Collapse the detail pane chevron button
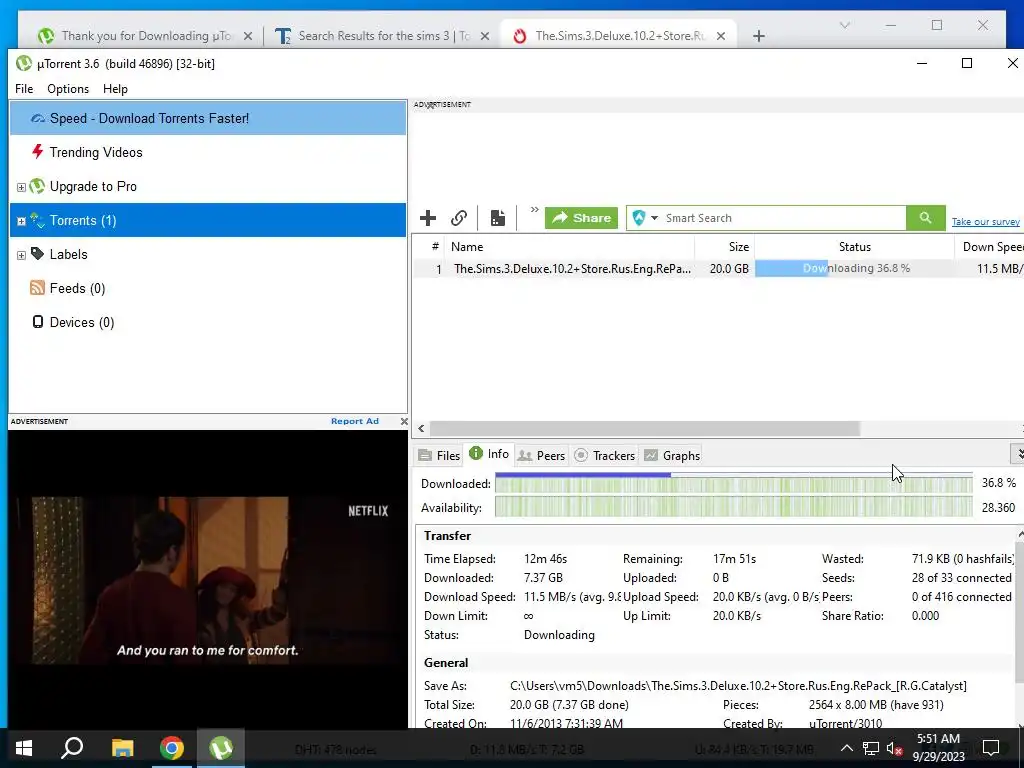The height and width of the screenshot is (768, 1024). click(1017, 453)
